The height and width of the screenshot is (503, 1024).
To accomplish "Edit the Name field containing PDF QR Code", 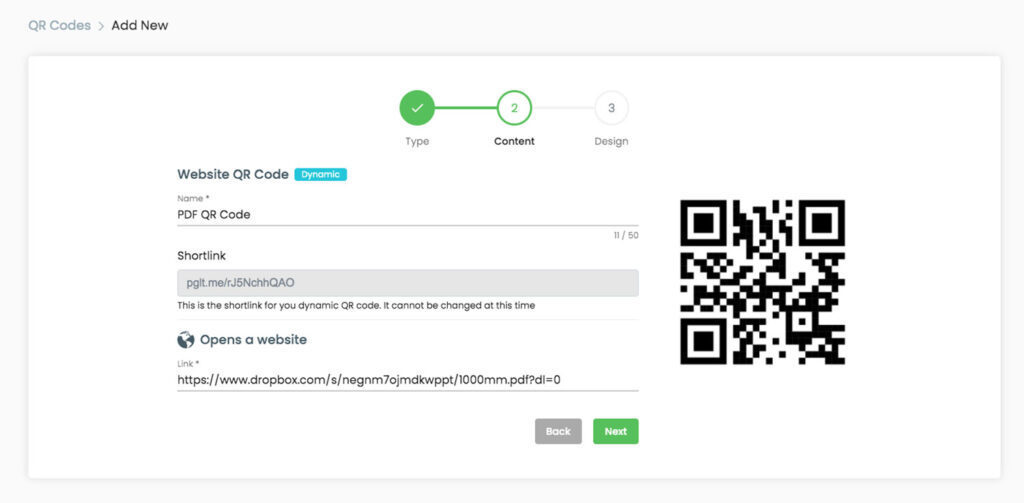I will pos(408,214).
